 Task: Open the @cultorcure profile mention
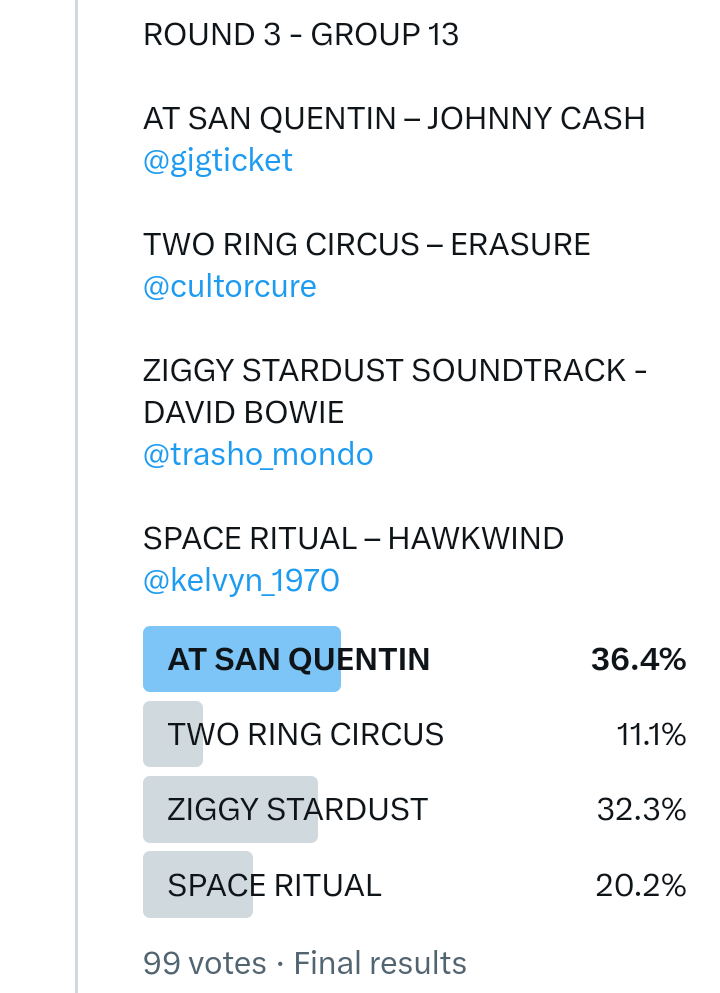pyautogui.click(x=230, y=287)
